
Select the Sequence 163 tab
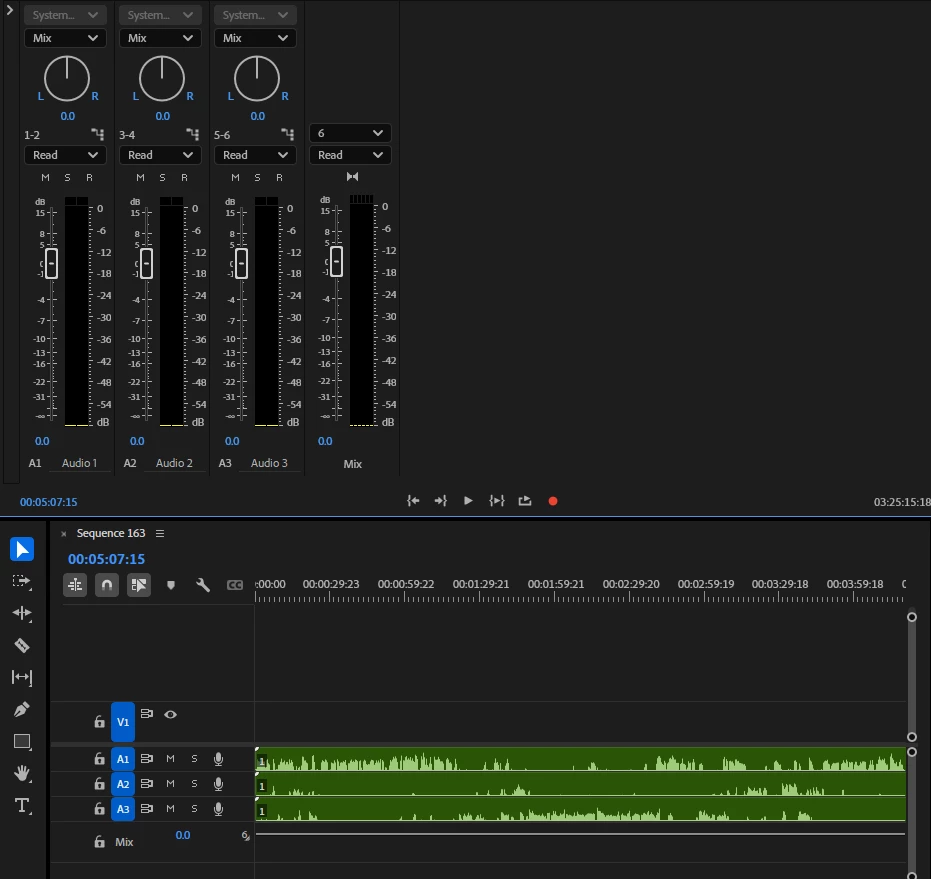(x=111, y=533)
